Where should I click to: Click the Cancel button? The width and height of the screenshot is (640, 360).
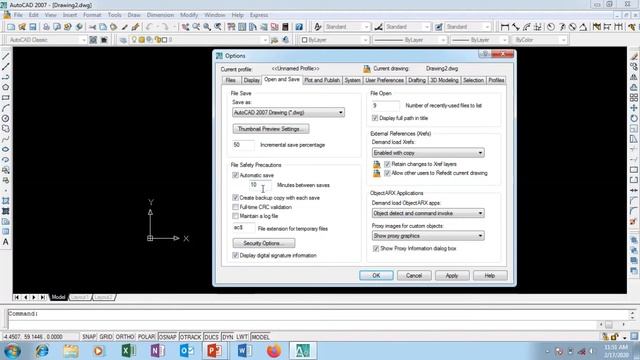pos(414,276)
